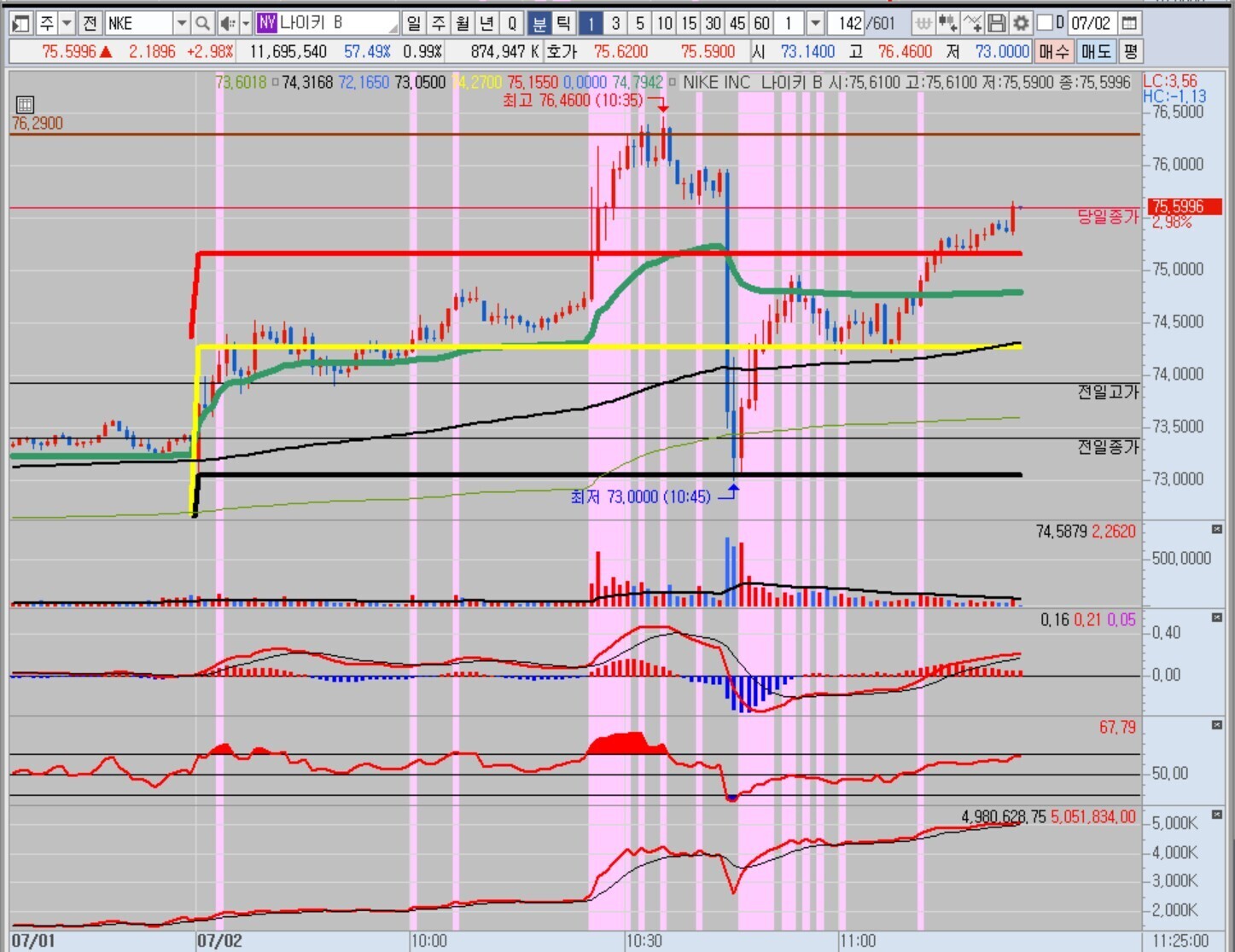Click the 73.1400 opening price value
This screenshot has height=952, width=1235.
(807, 52)
